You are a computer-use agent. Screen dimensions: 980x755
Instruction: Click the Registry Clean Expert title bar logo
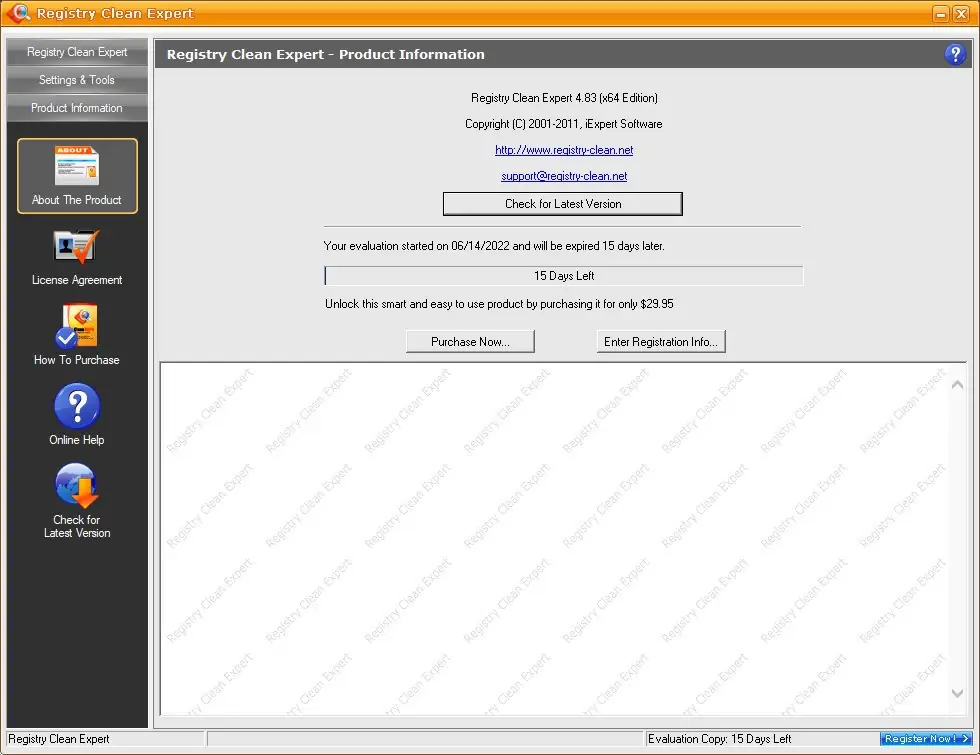[x=19, y=12]
